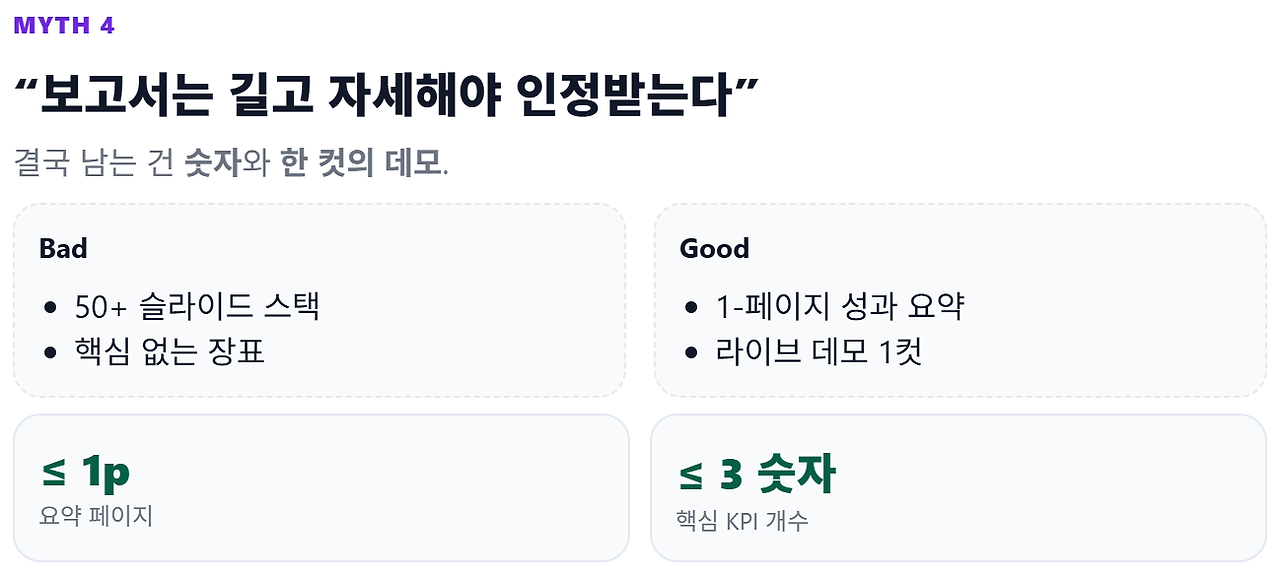
Task: Select the Good card heading
Action: point(714,249)
